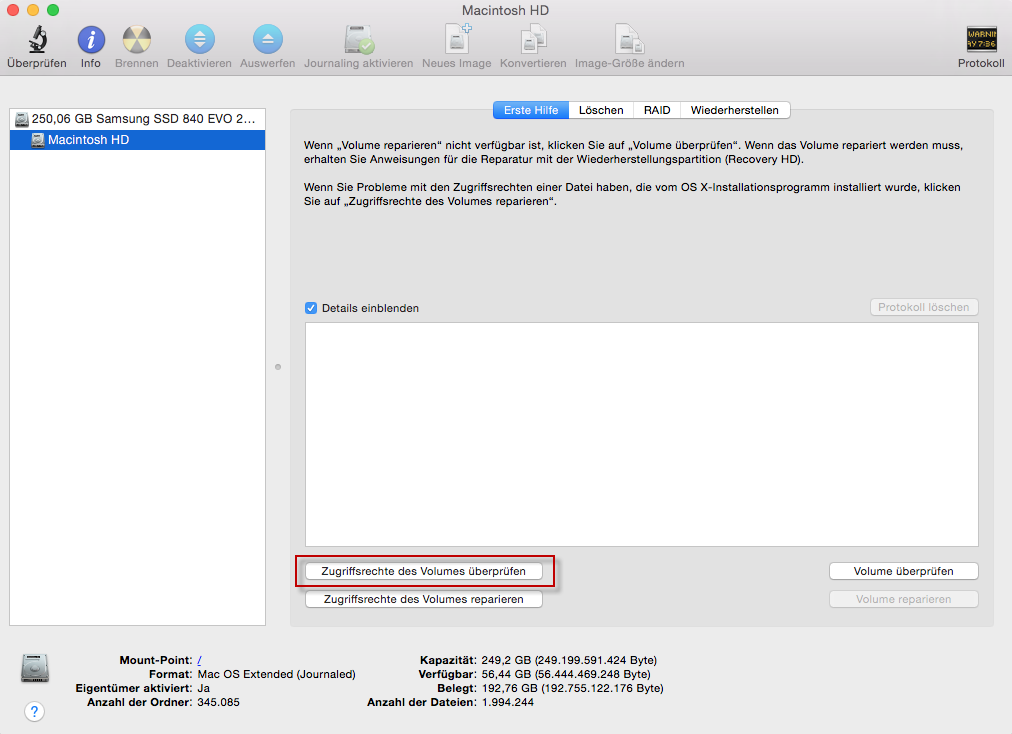Click the Auswerfen eject icon
The width and height of the screenshot is (1012, 734).
click(x=267, y=40)
